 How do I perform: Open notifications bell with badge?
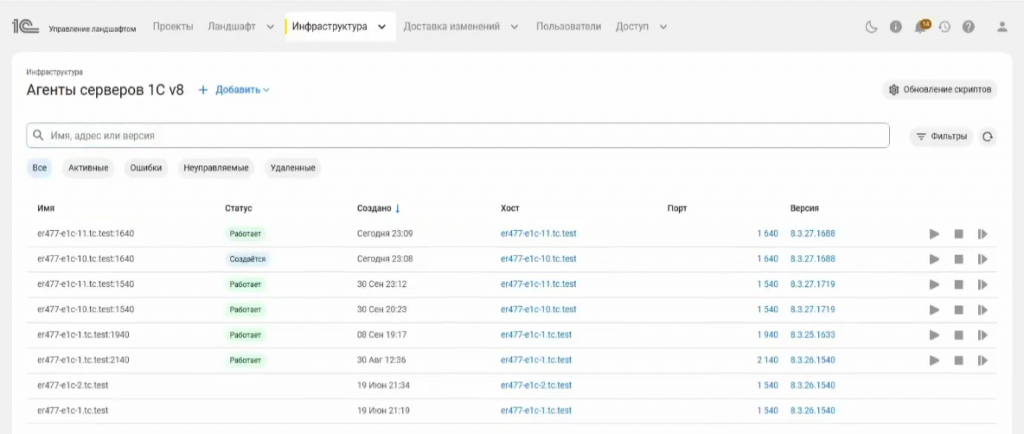pos(920,27)
